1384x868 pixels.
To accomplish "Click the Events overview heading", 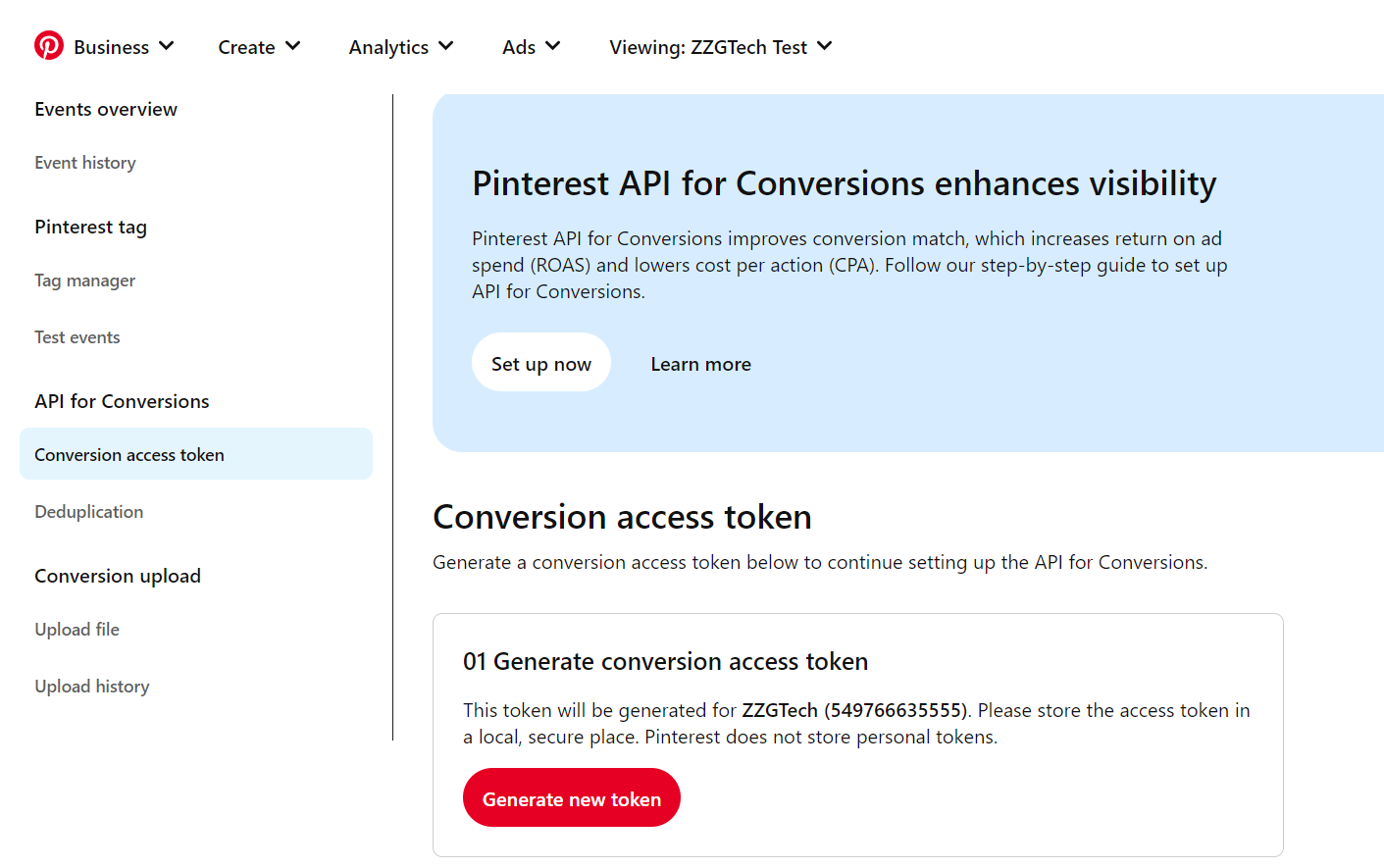I will pyautogui.click(x=106, y=109).
